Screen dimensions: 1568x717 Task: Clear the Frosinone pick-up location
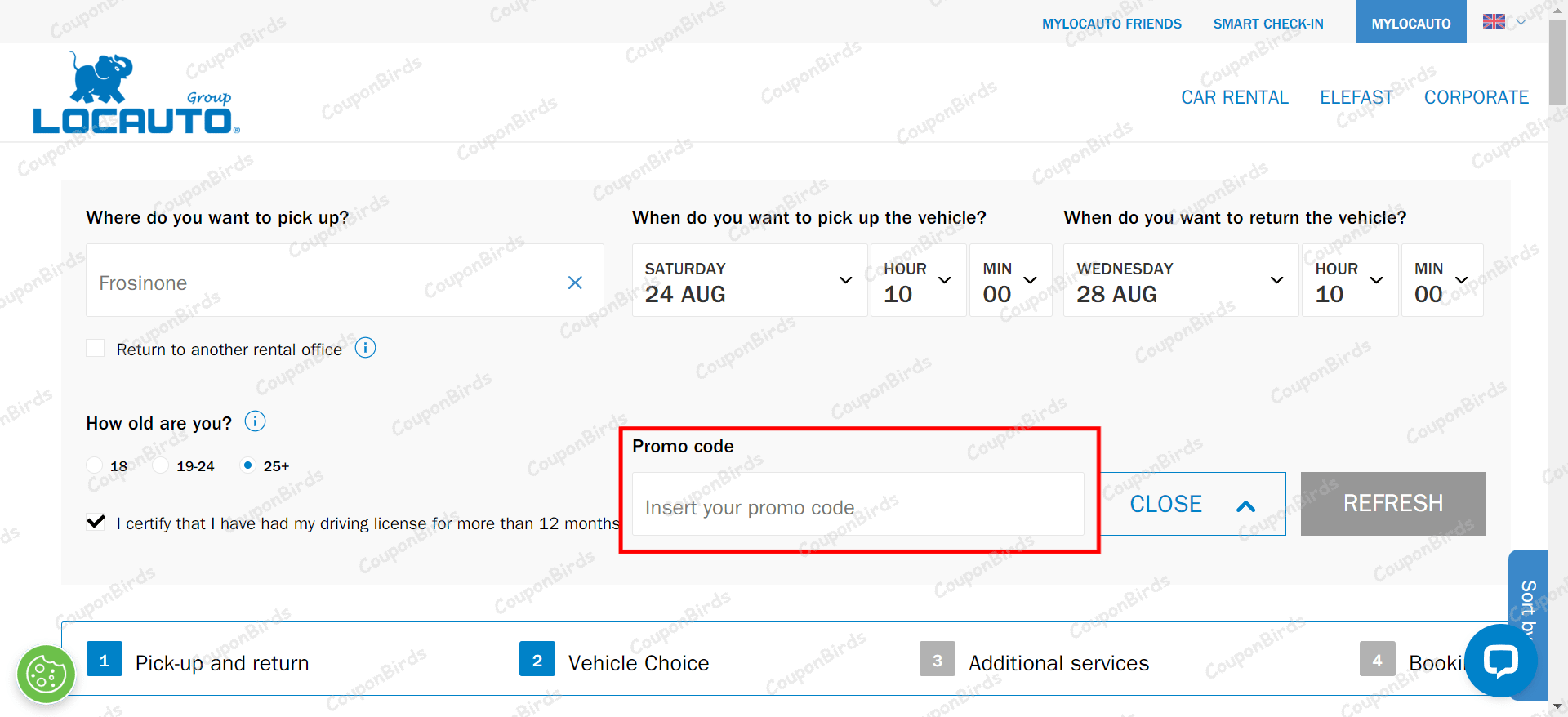tap(575, 283)
